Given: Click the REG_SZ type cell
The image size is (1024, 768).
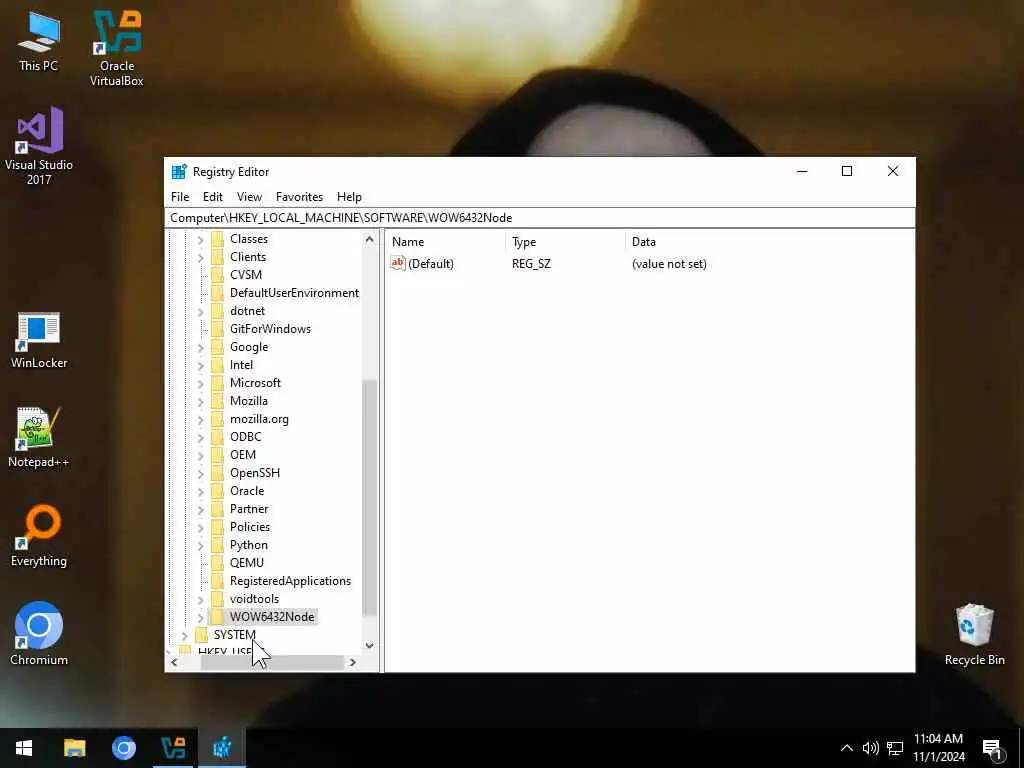Looking at the screenshot, I should (531, 264).
